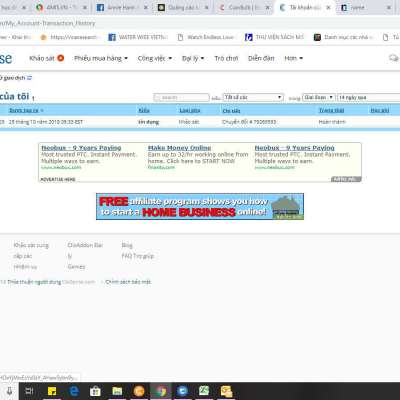Screen dimensions: 400x400
Task: Open 'Trò chơi' in site navigation
Action: point(226,58)
